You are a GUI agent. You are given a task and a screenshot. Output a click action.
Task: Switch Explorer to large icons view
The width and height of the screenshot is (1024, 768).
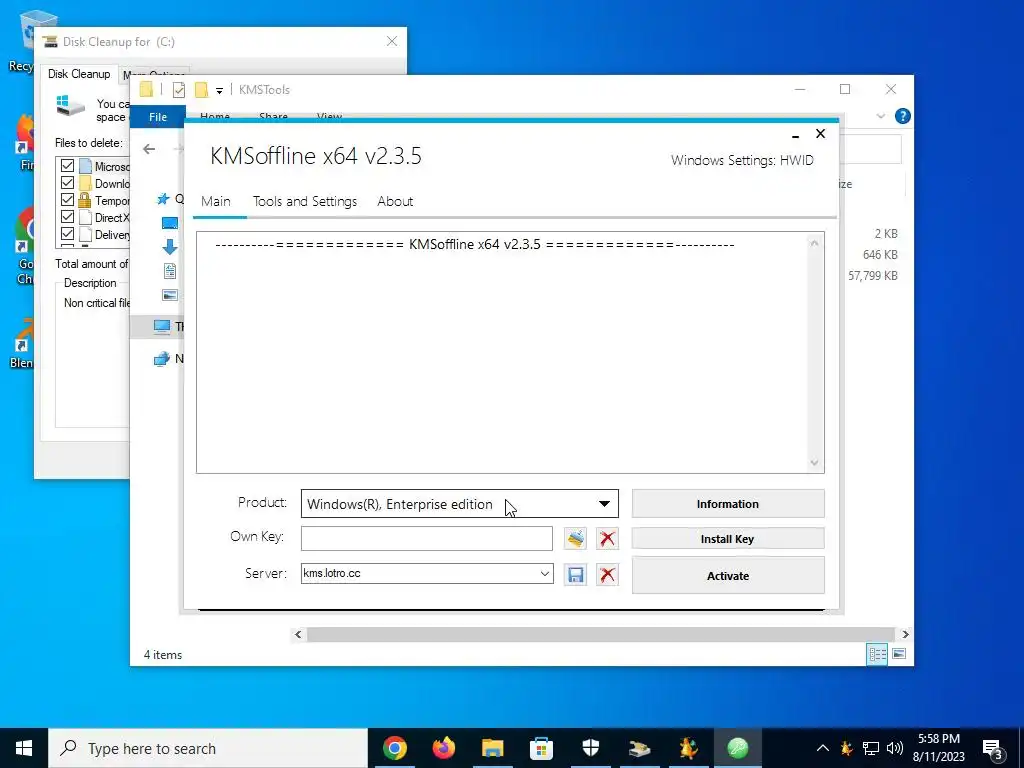(x=899, y=654)
